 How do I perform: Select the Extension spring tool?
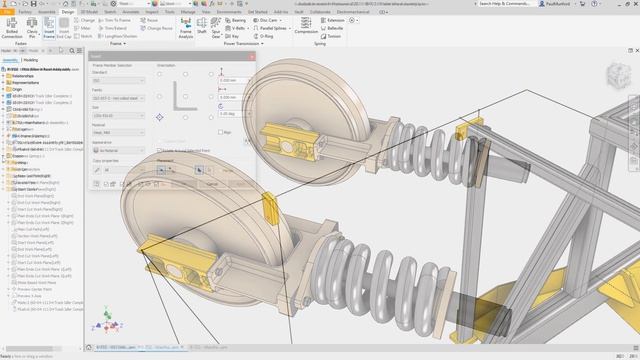click(333, 20)
